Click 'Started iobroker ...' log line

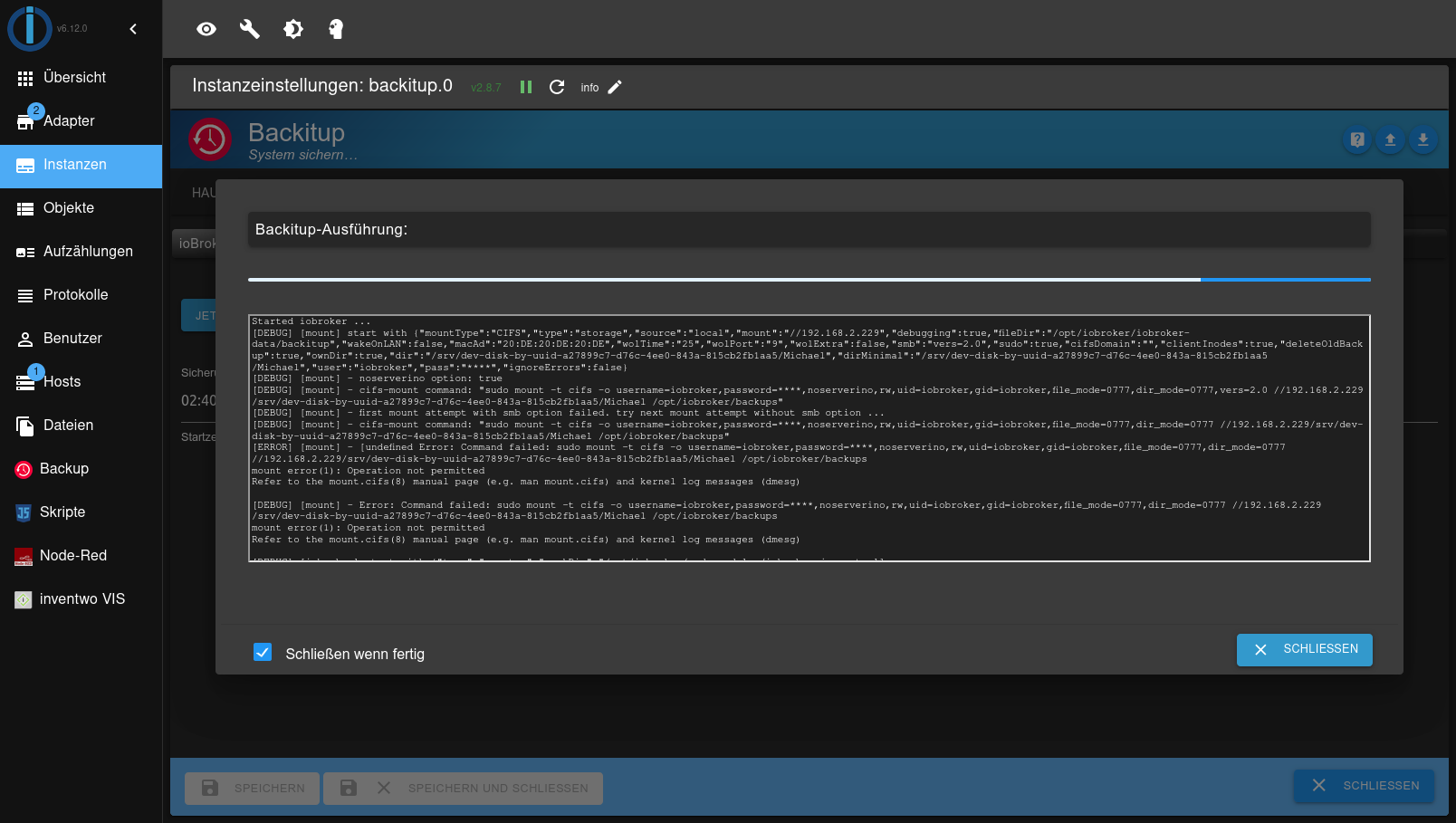(311, 321)
